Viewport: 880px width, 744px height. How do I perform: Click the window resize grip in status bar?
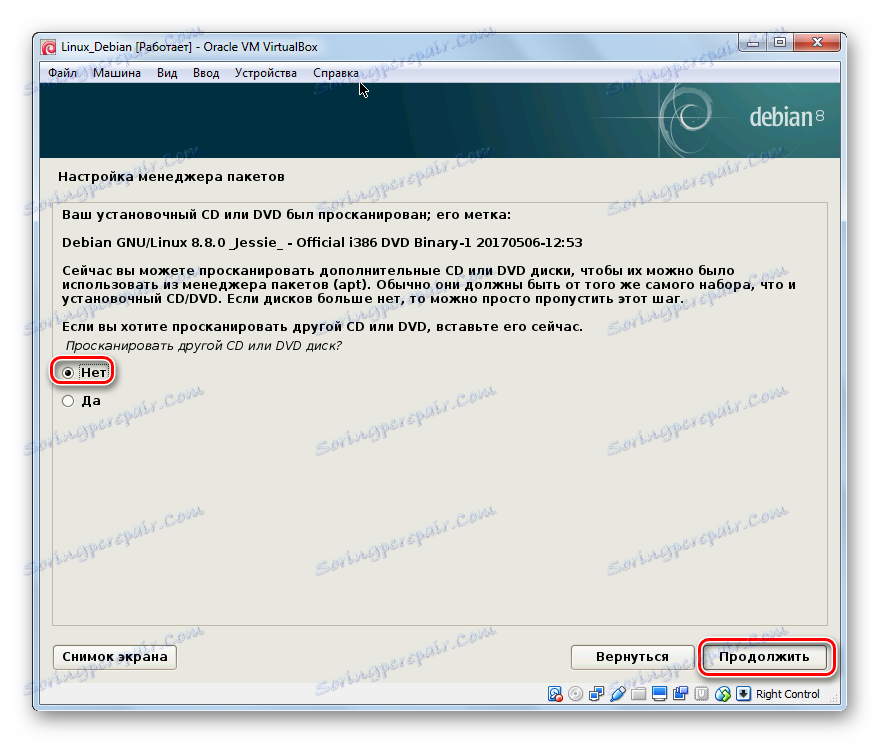833,698
